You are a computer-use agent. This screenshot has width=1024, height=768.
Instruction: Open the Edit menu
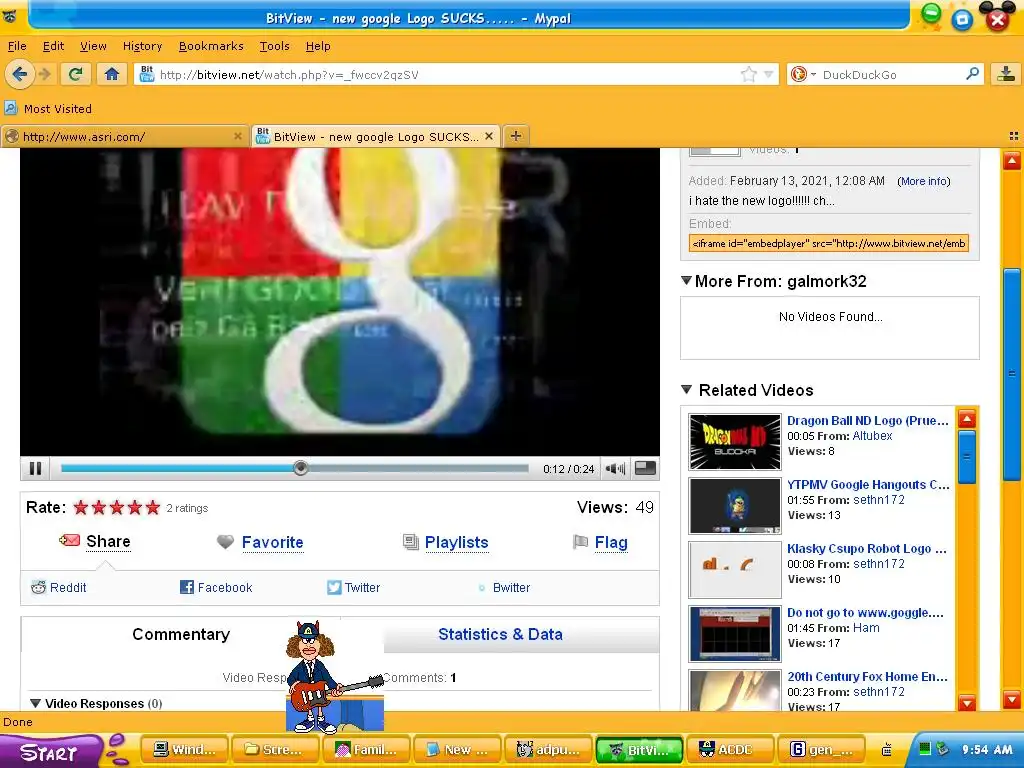tap(54, 46)
